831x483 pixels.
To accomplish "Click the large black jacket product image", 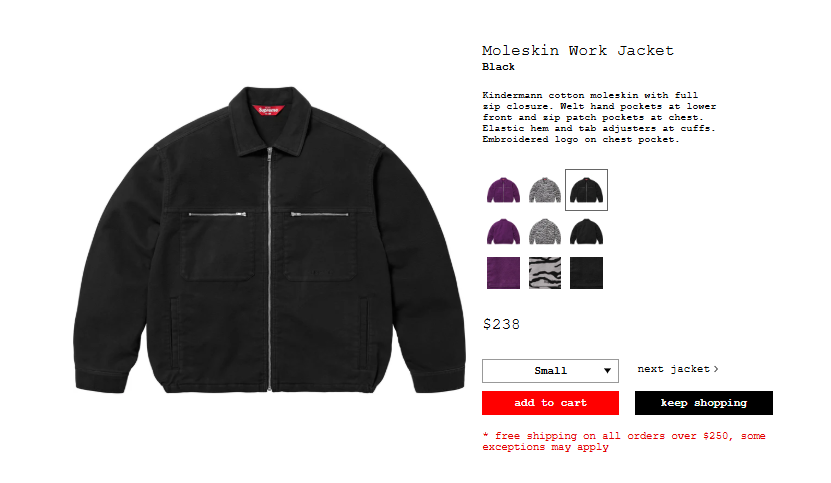I will point(269,240).
